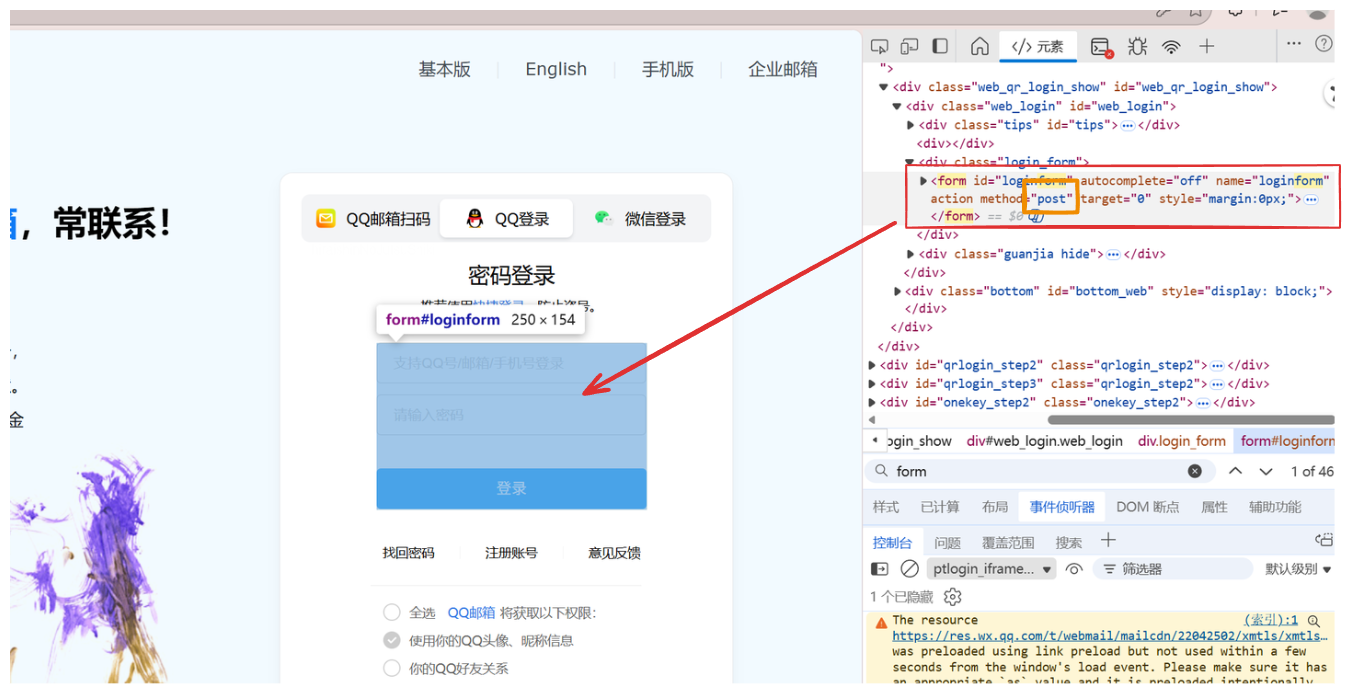Click the WeChat icon in 微信登录
The height and width of the screenshot is (693, 1349).
603,218
